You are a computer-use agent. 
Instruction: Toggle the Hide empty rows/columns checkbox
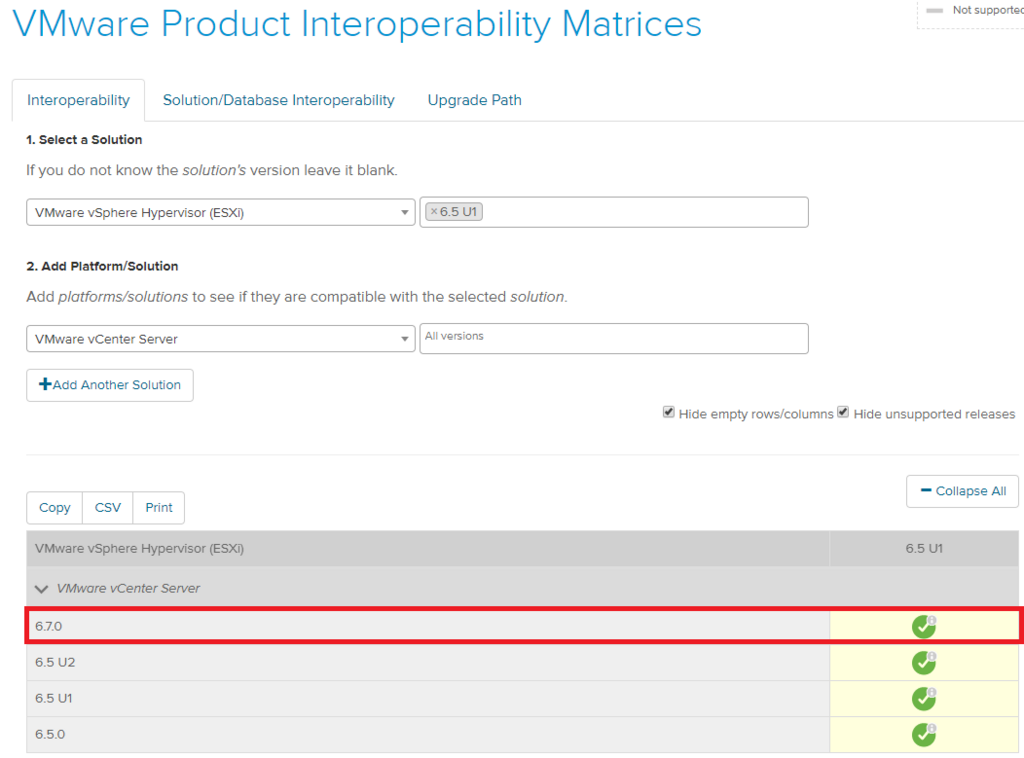(669, 412)
